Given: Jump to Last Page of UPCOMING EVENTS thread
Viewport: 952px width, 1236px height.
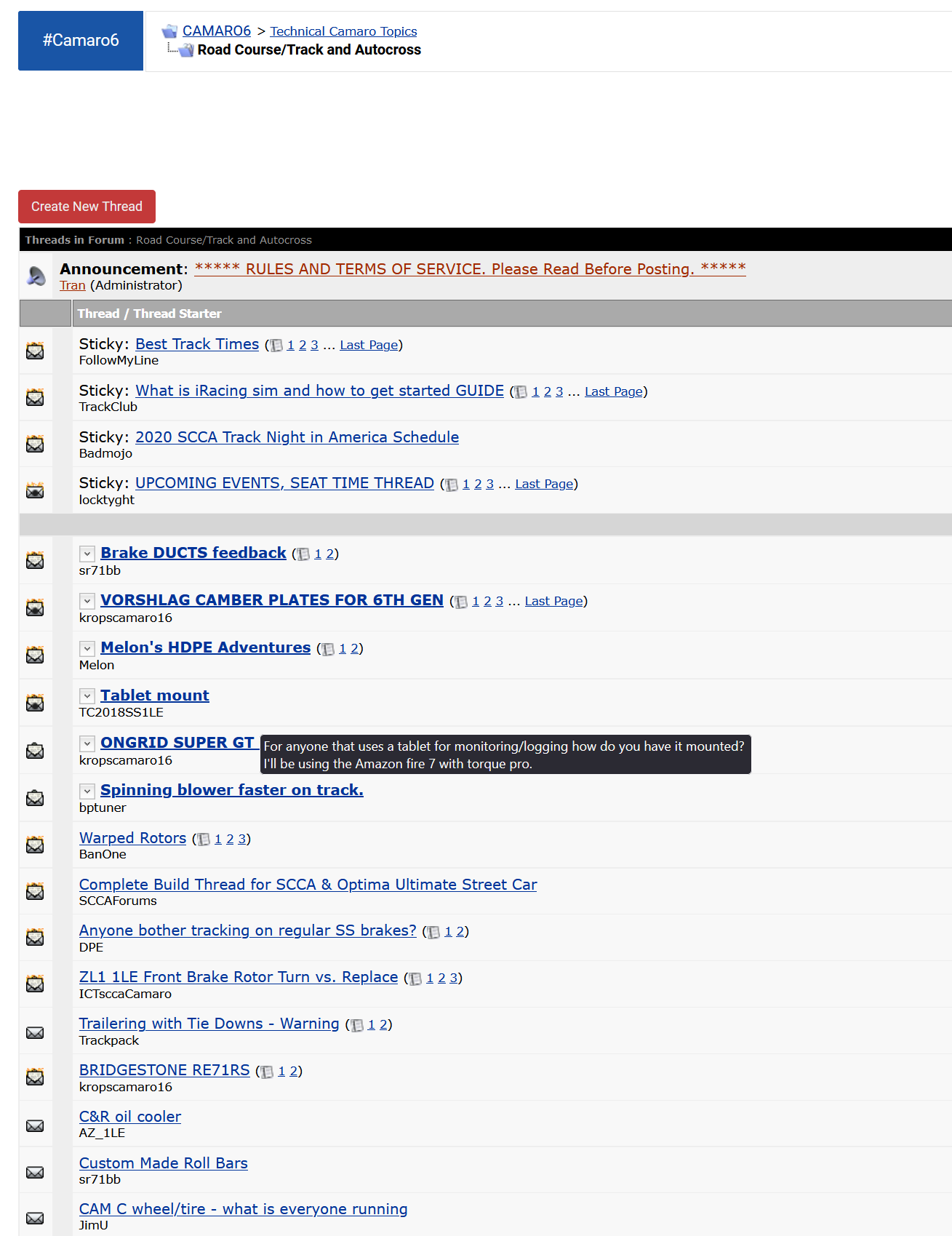Looking at the screenshot, I should pos(544,484).
